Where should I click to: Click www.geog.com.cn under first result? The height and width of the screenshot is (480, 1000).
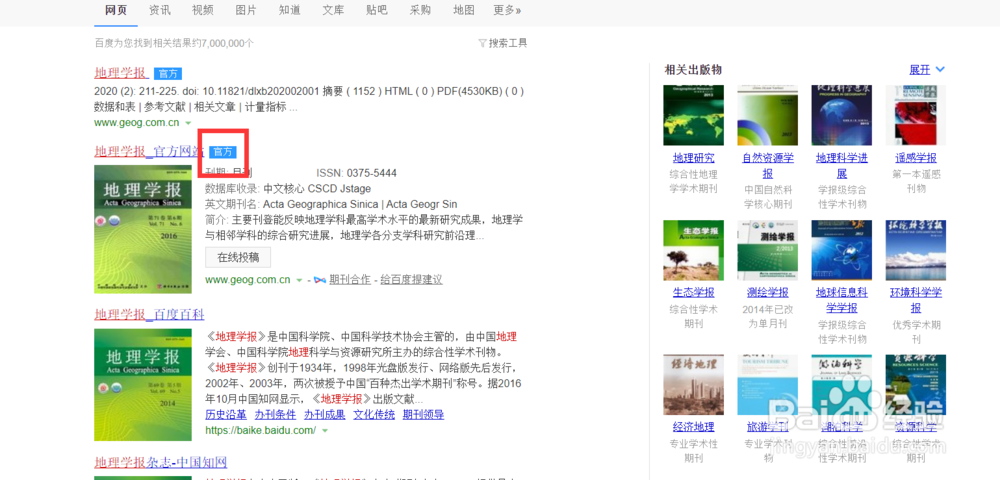[136, 122]
